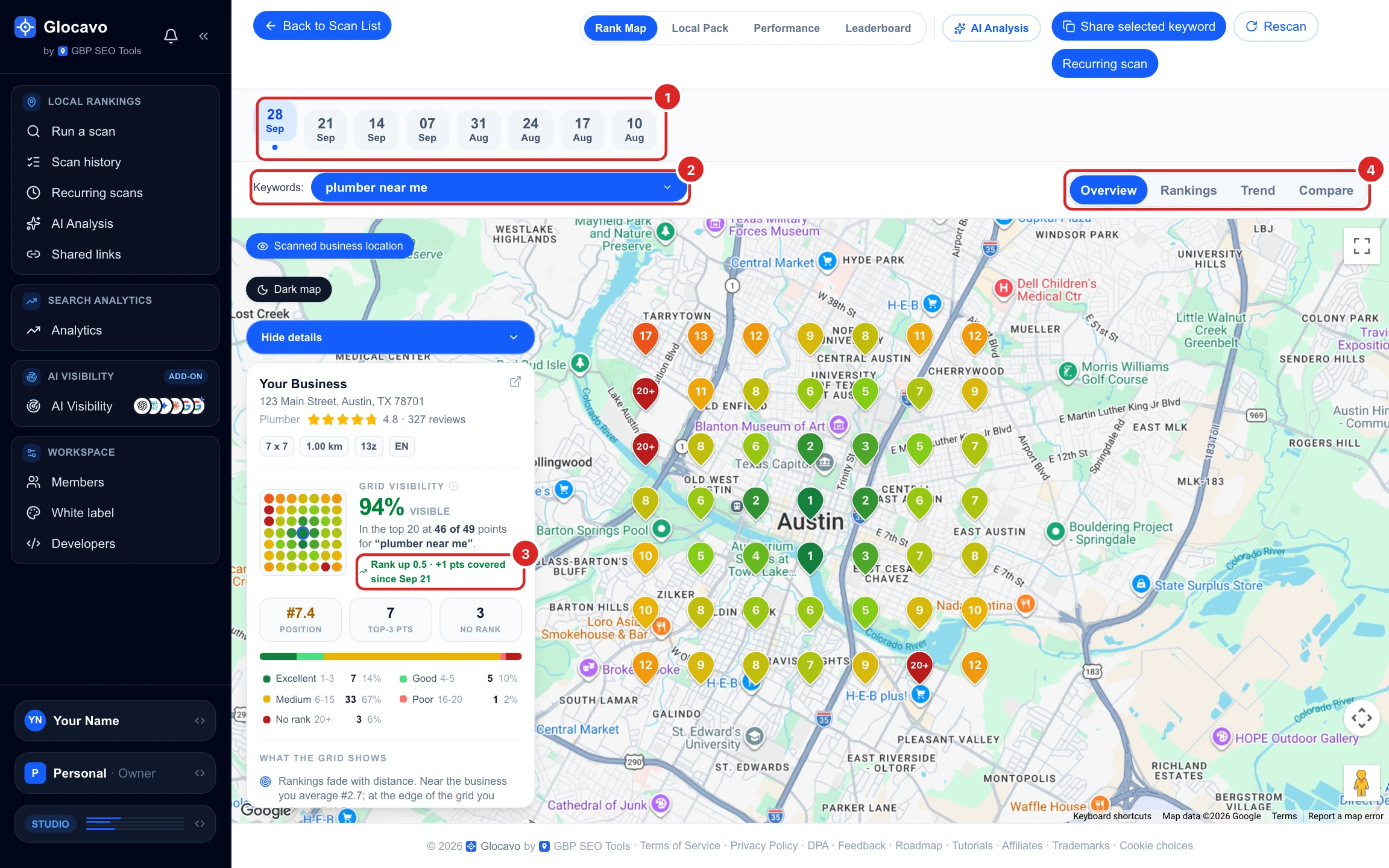Screen dimensions: 1389x868
Task: Click the Rescan button
Action: click(x=1276, y=27)
